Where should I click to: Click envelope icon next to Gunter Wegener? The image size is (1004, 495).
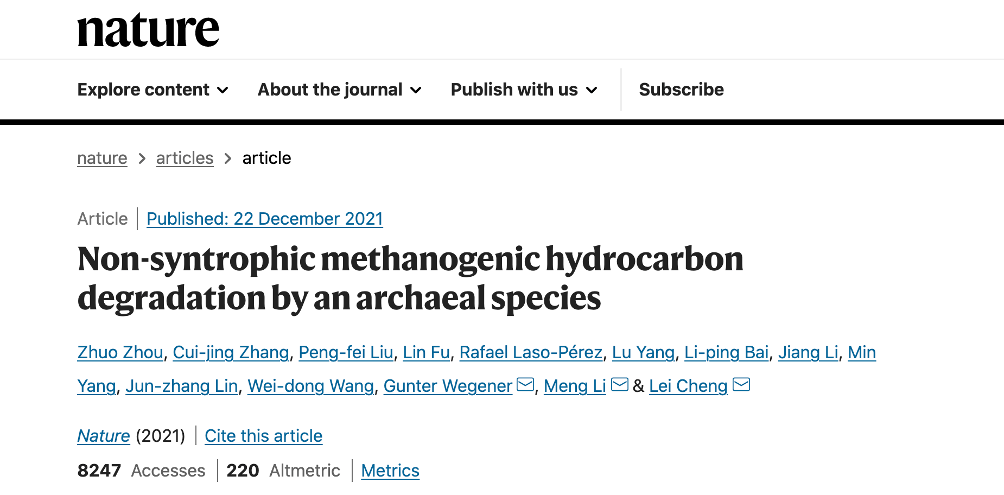(x=525, y=385)
